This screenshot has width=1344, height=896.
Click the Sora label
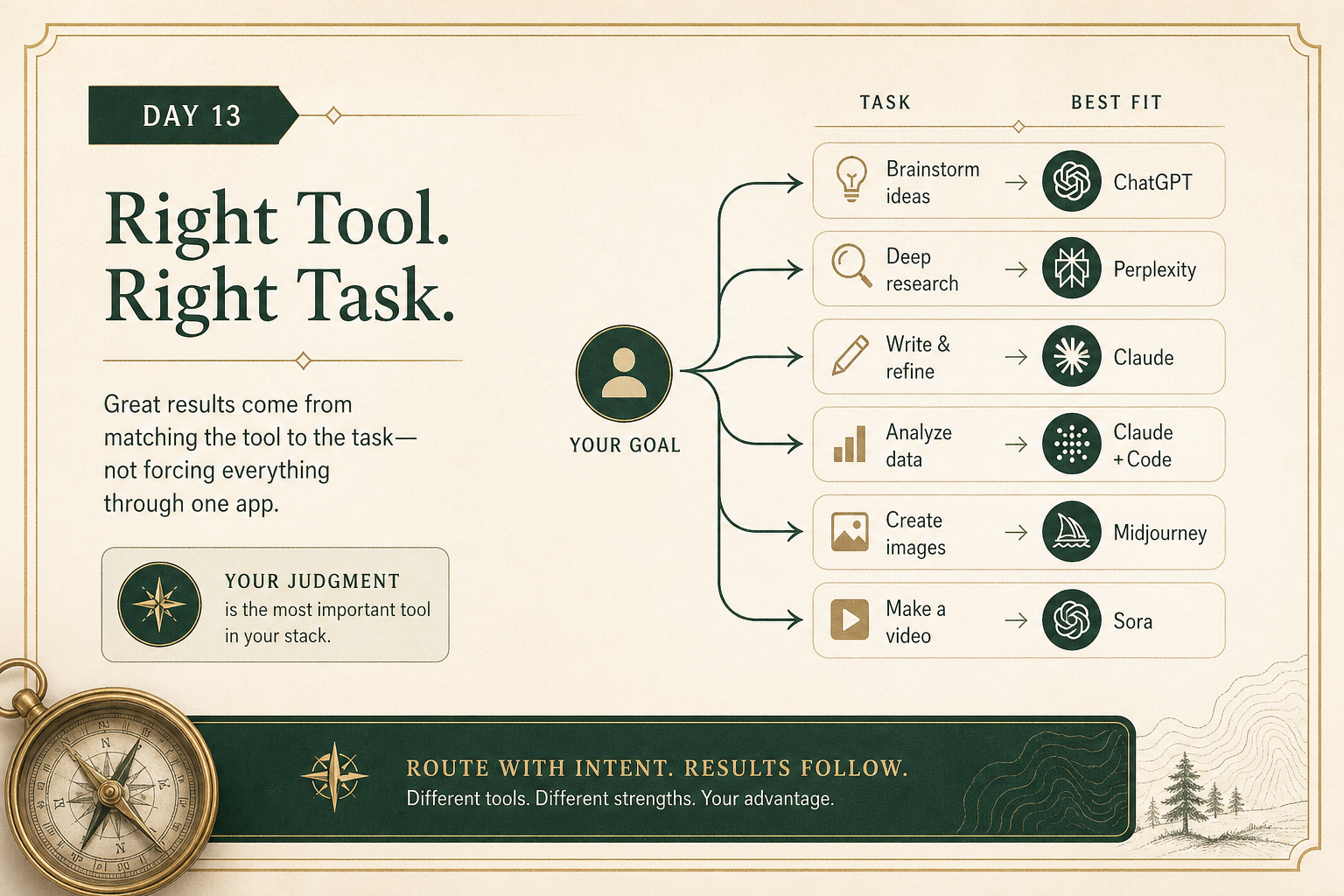point(1132,621)
